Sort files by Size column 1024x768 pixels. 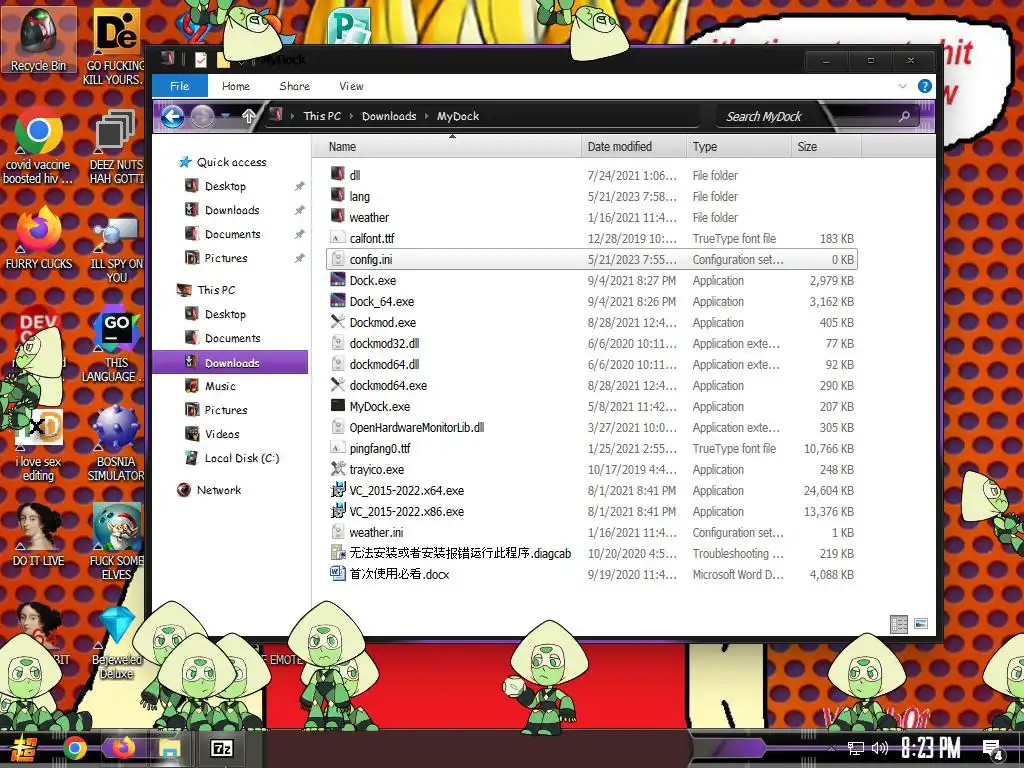coord(825,147)
